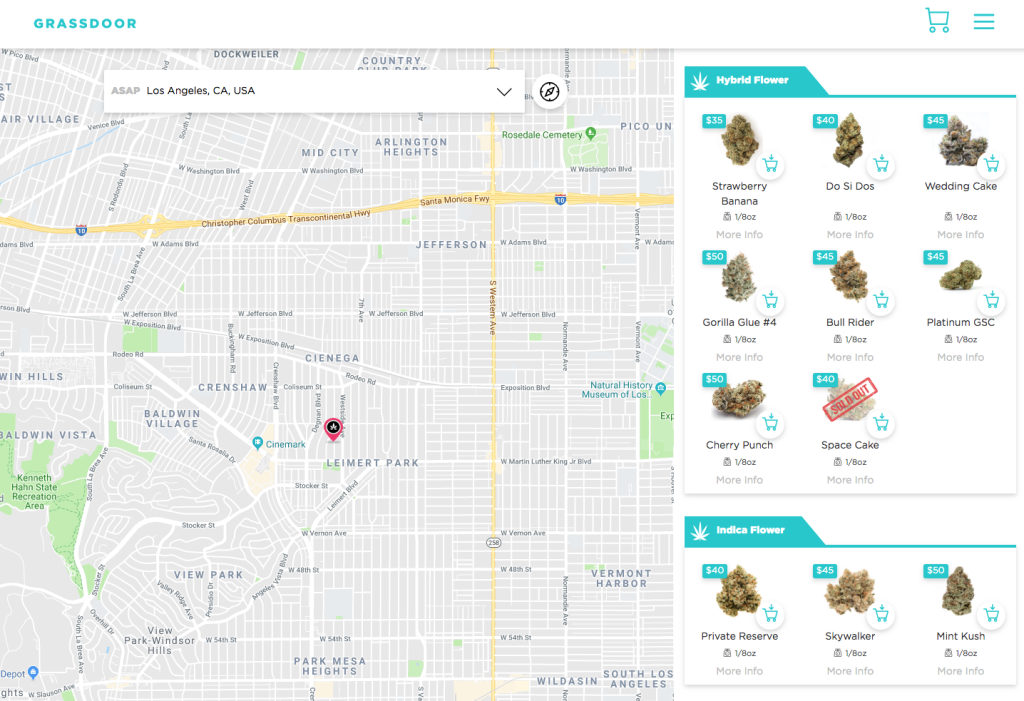Click the Los Angeles, CA, USA address field
The height and width of the screenshot is (701, 1024).
click(x=313, y=91)
